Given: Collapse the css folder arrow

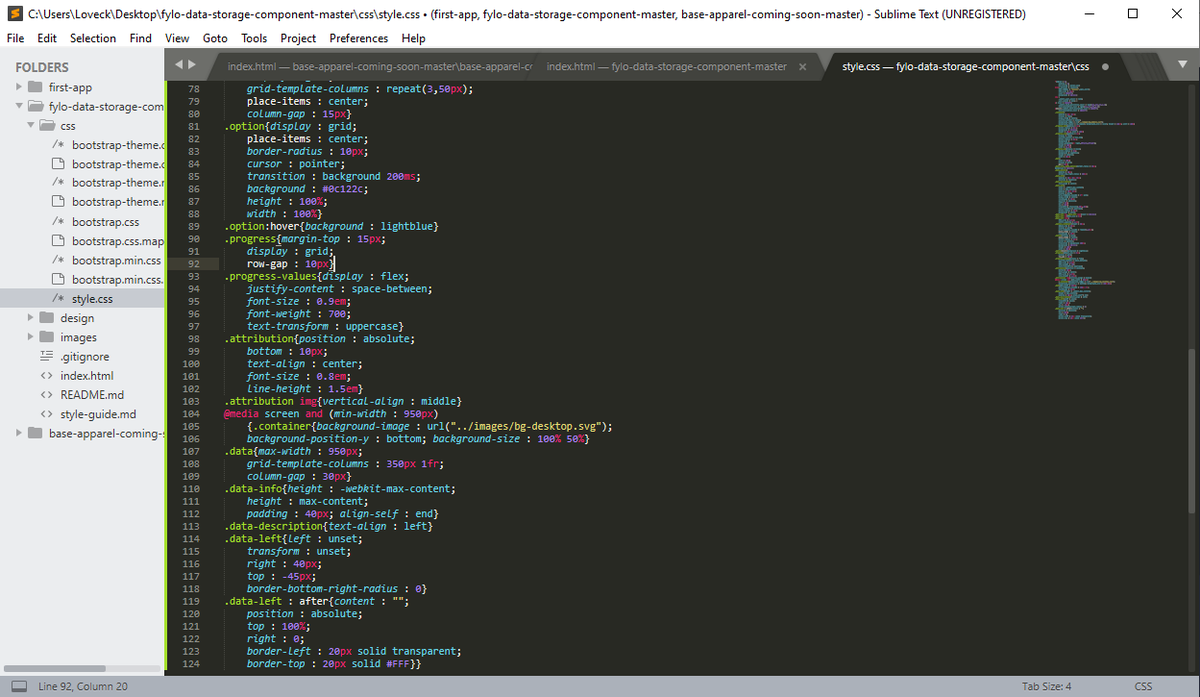Looking at the screenshot, I should pos(31,126).
